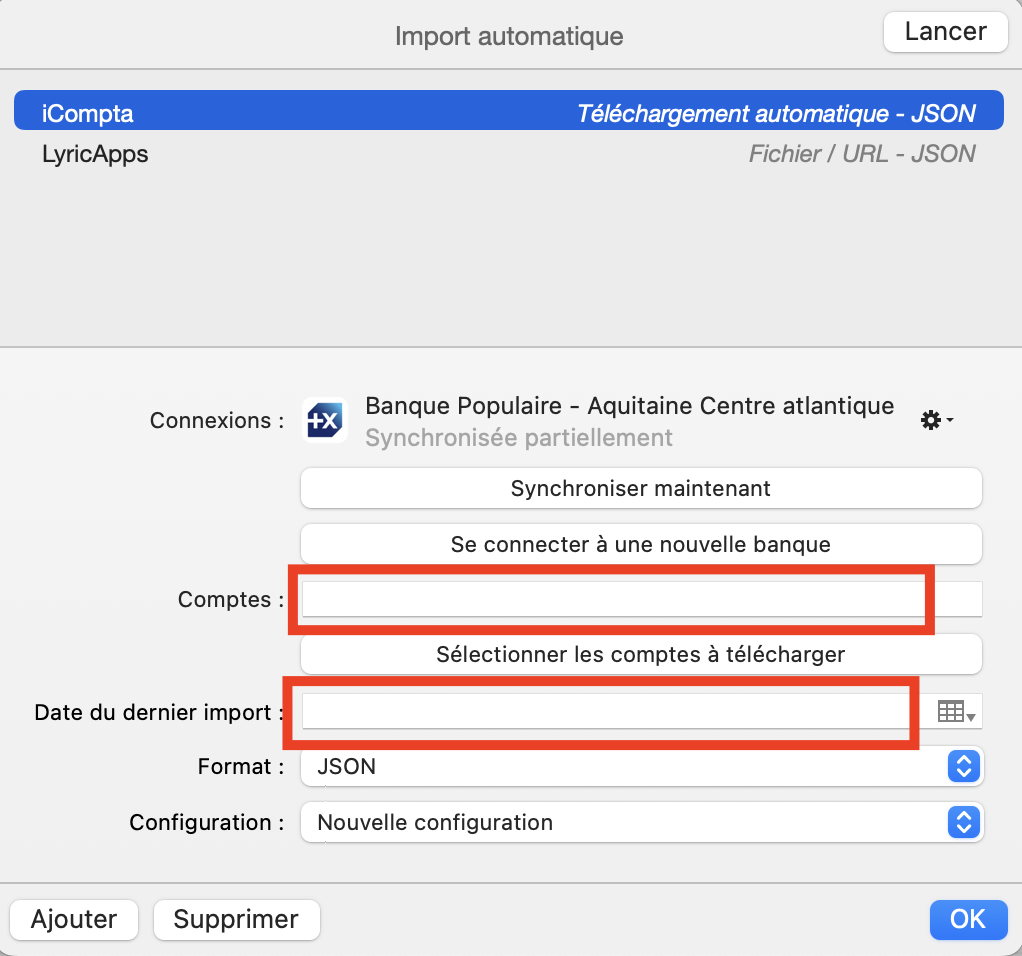Confirm with the OK button
1022x956 pixels.
pyautogui.click(x=968, y=920)
